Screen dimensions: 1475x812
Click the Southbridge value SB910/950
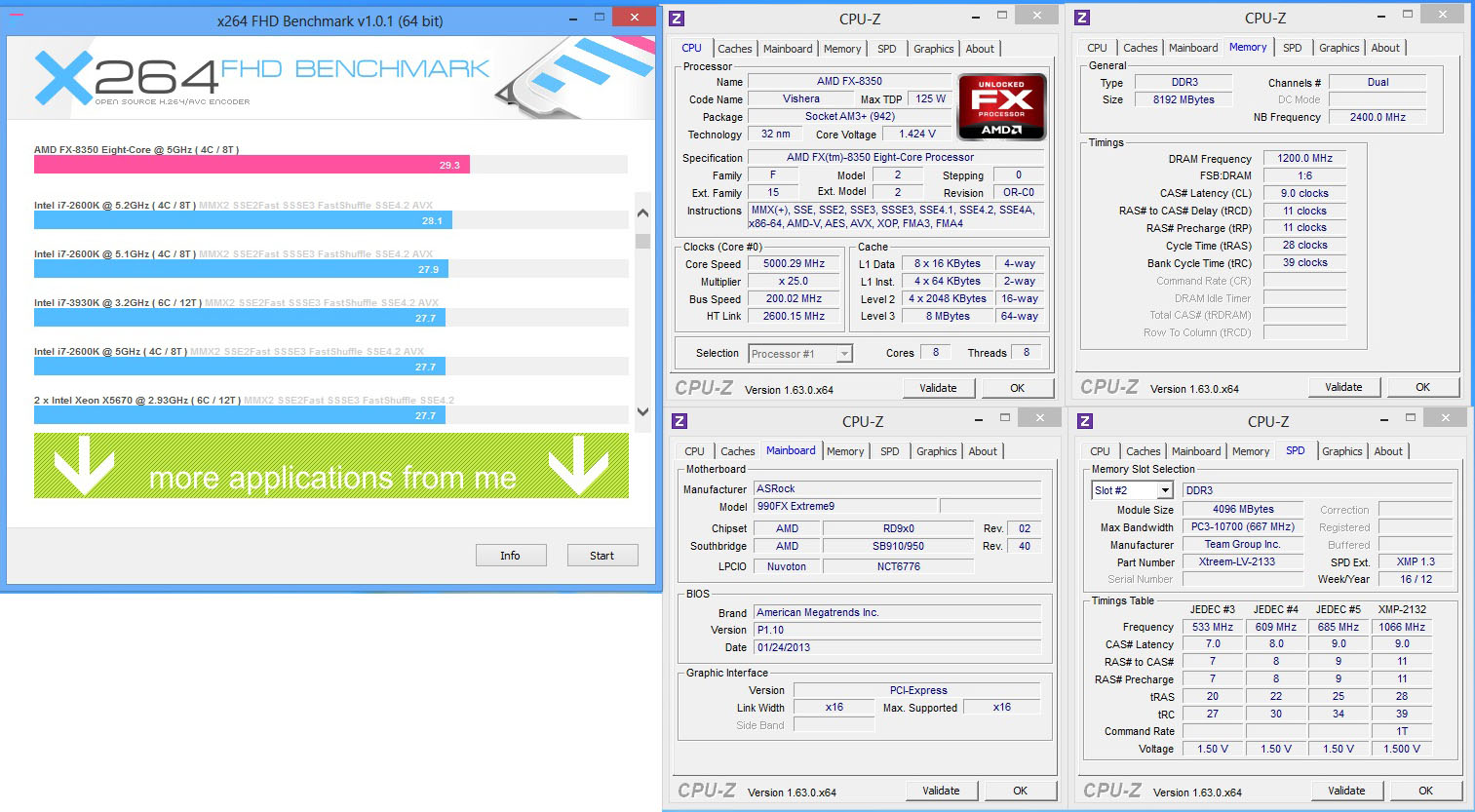tap(898, 546)
